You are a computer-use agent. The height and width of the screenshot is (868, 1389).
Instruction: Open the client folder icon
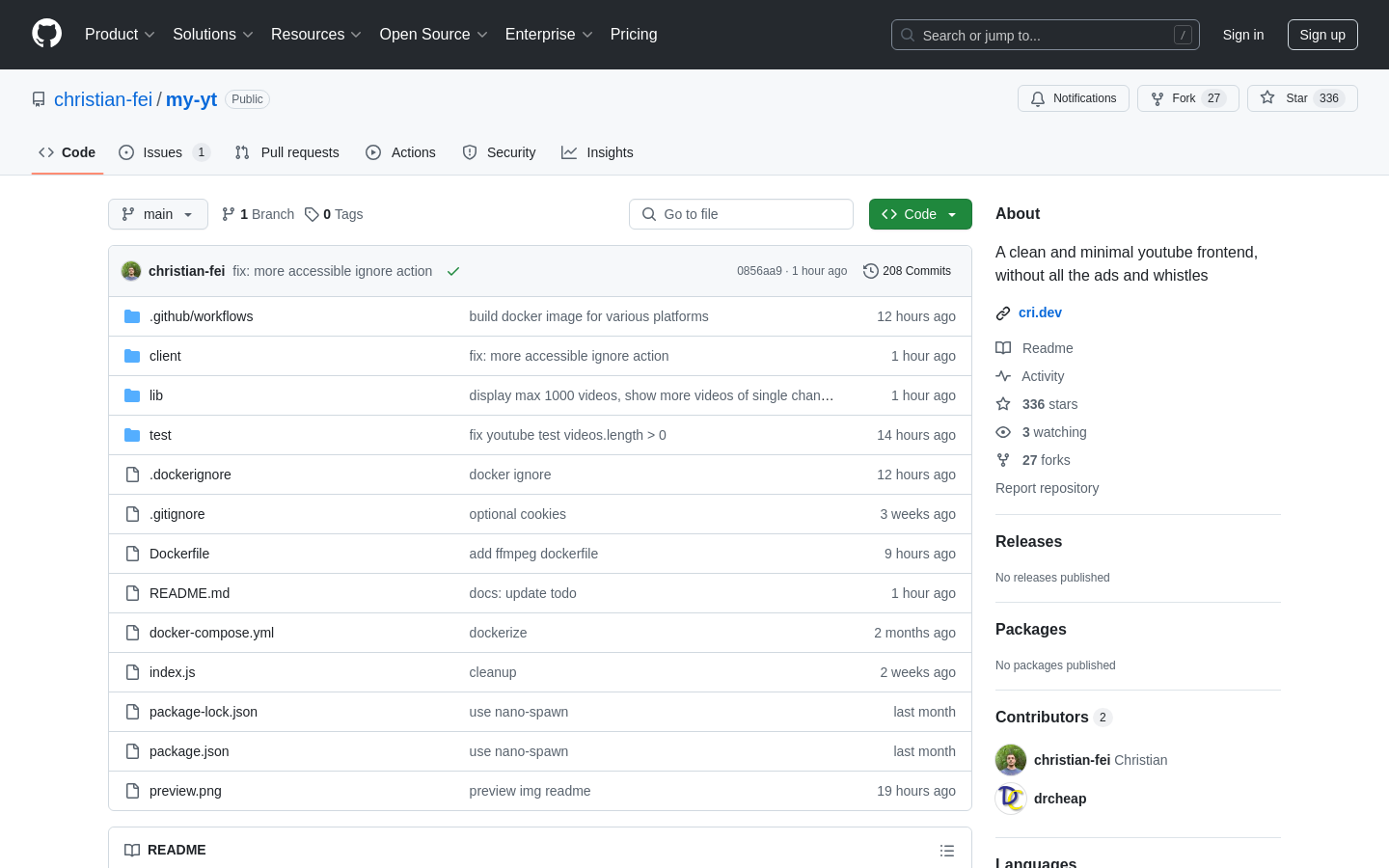point(132,356)
